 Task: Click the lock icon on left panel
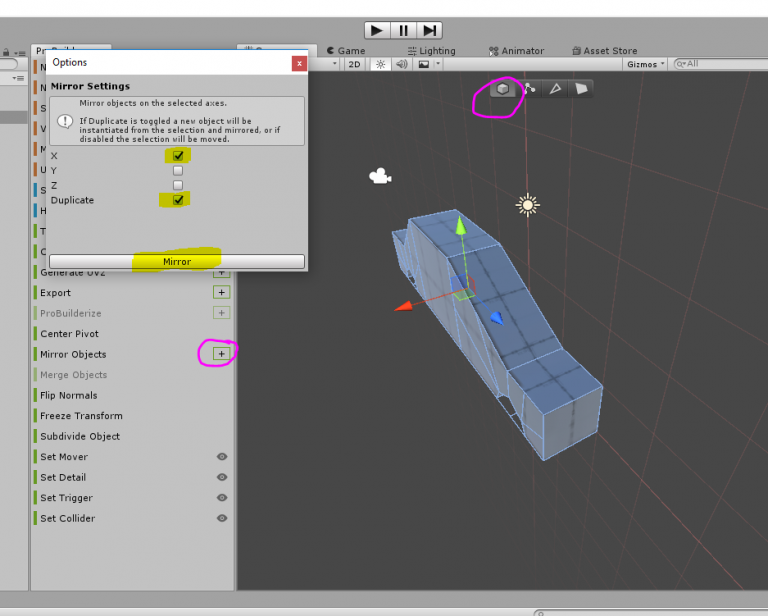6,52
